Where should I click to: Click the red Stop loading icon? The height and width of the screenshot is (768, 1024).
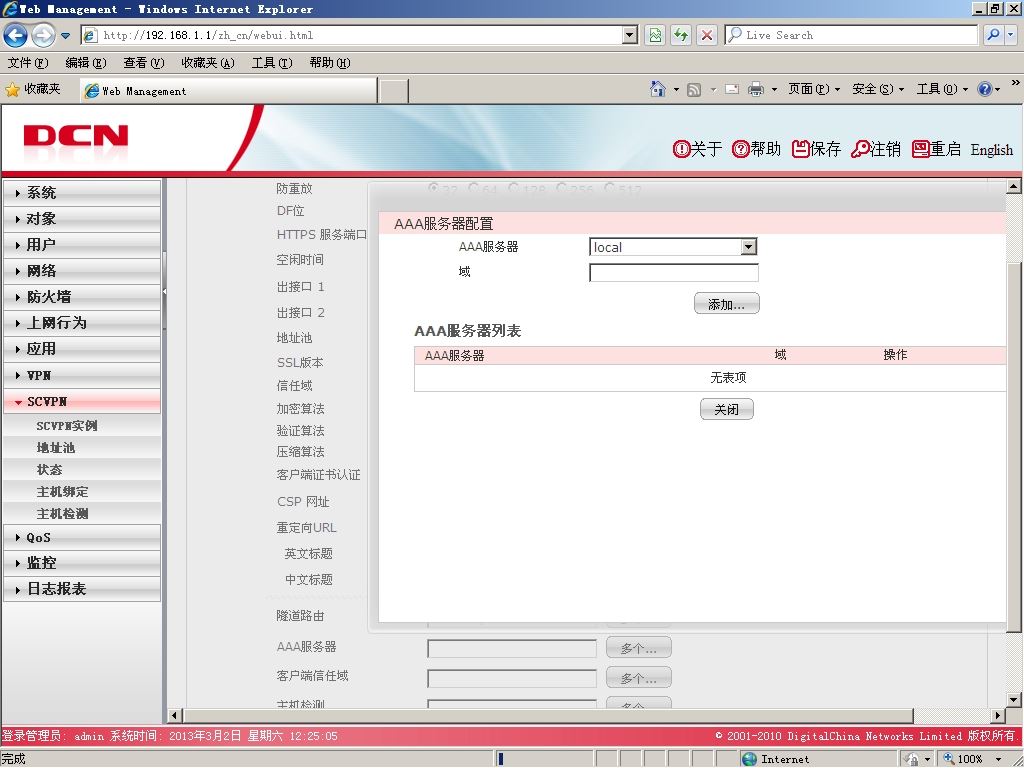(x=707, y=35)
